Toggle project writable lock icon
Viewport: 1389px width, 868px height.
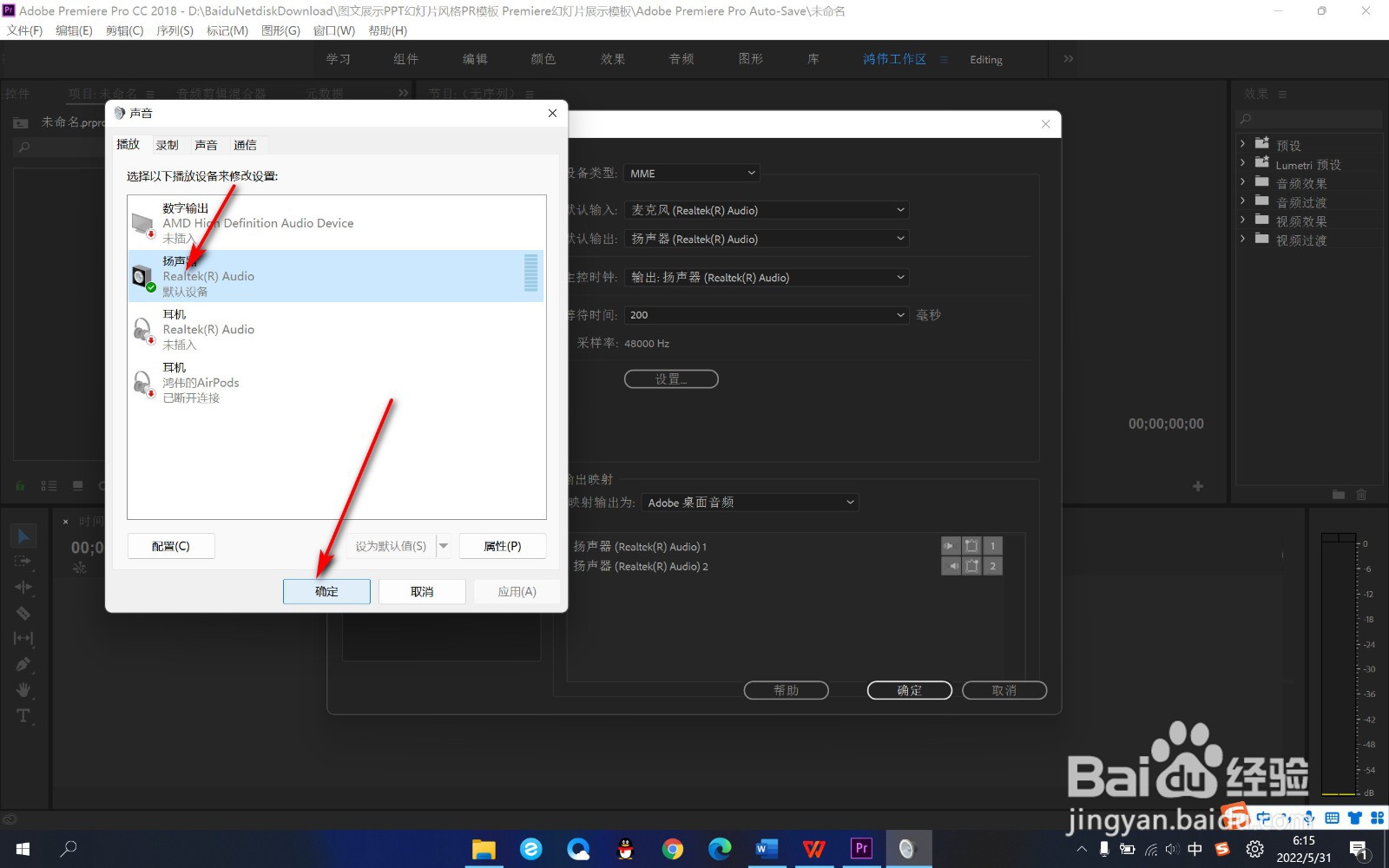coord(20,486)
